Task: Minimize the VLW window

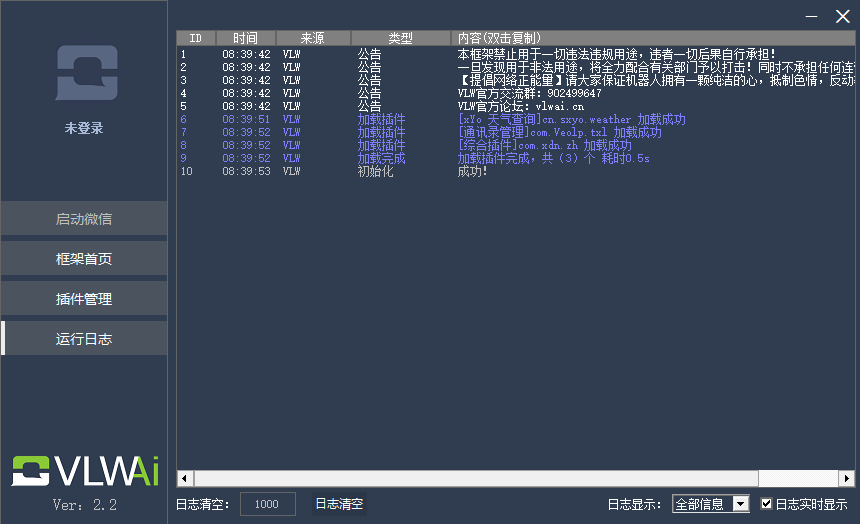Action: click(x=812, y=16)
